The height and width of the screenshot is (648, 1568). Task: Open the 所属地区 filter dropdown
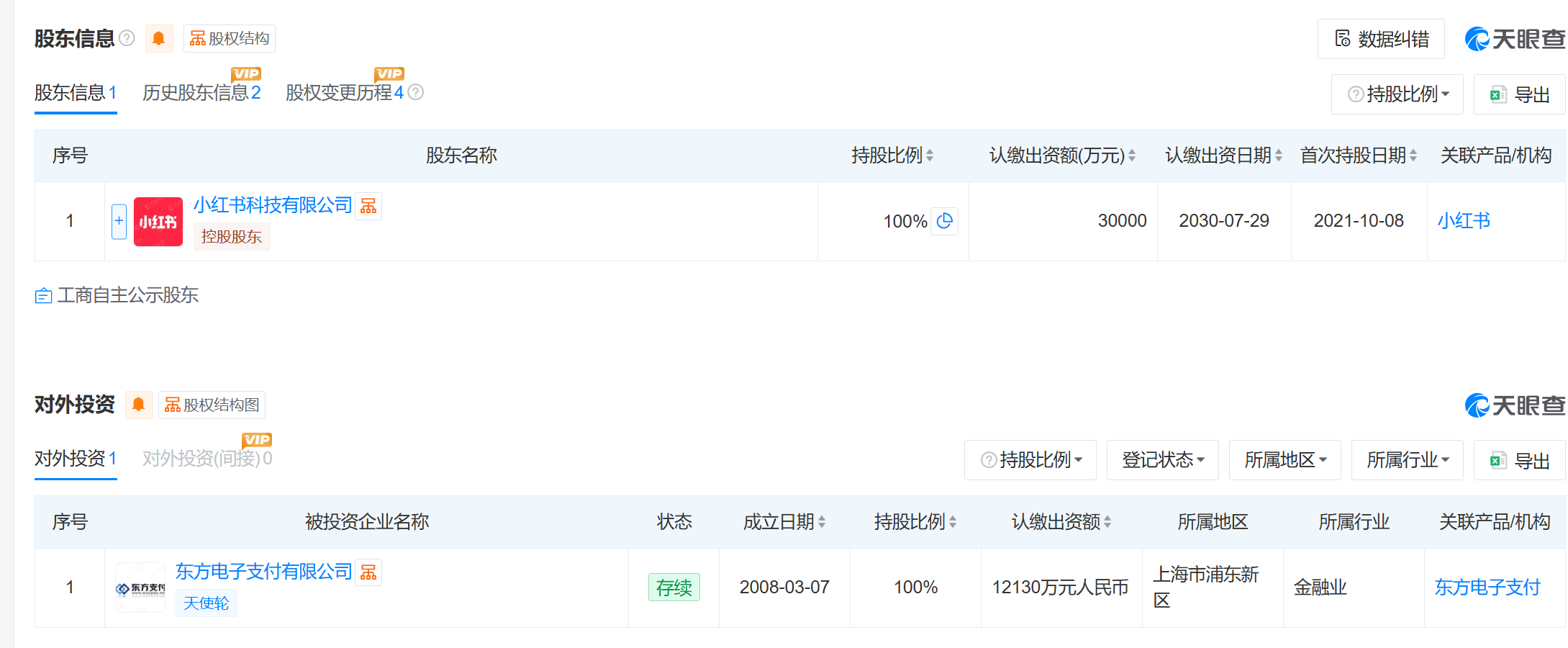(1284, 460)
